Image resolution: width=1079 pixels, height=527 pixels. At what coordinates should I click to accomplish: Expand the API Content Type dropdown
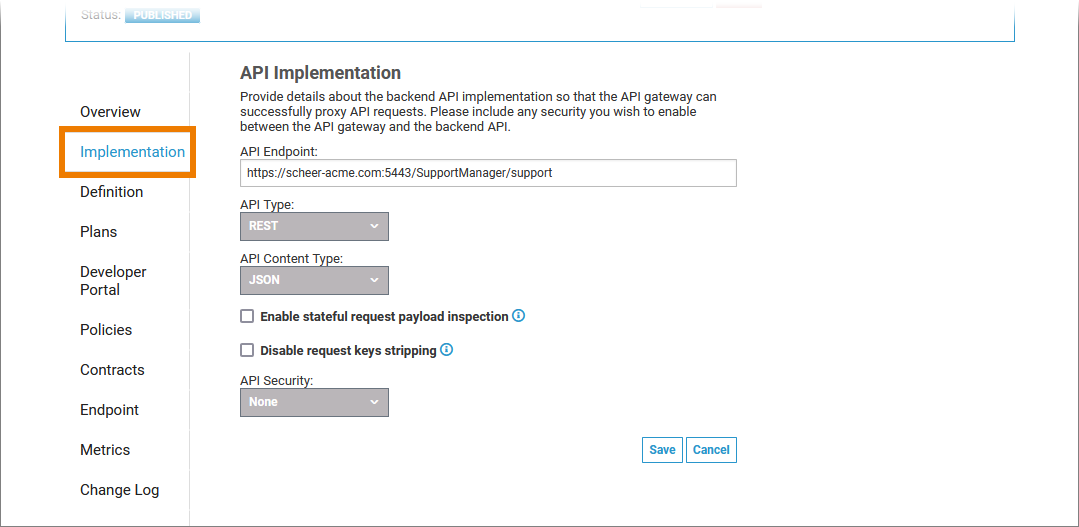[x=314, y=280]
